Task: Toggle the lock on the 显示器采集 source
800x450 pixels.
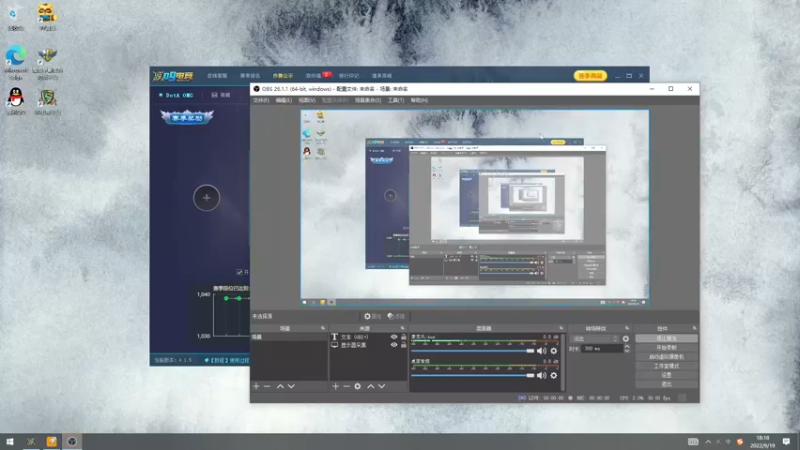Action: pyautogui.click(x=404, y=345)
